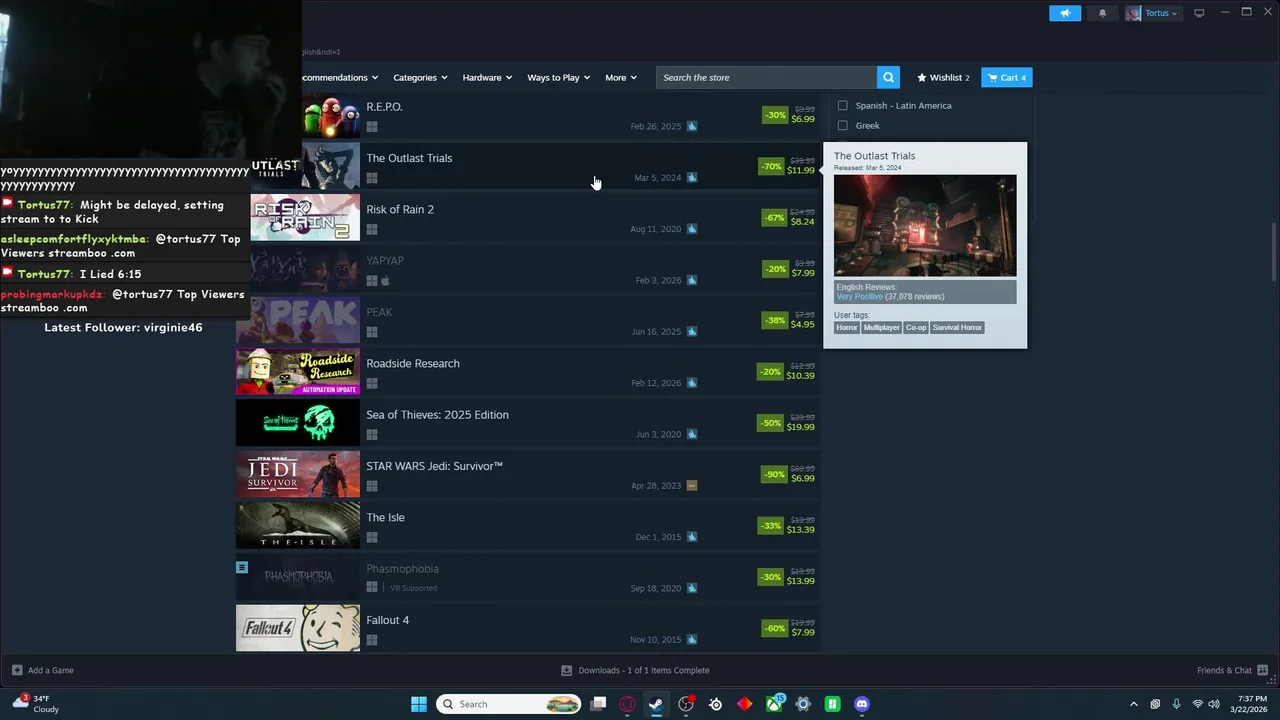This screenshot has width=1280, height=720.
Task: Click the store search text field
Action: click(x=766, y=77)
